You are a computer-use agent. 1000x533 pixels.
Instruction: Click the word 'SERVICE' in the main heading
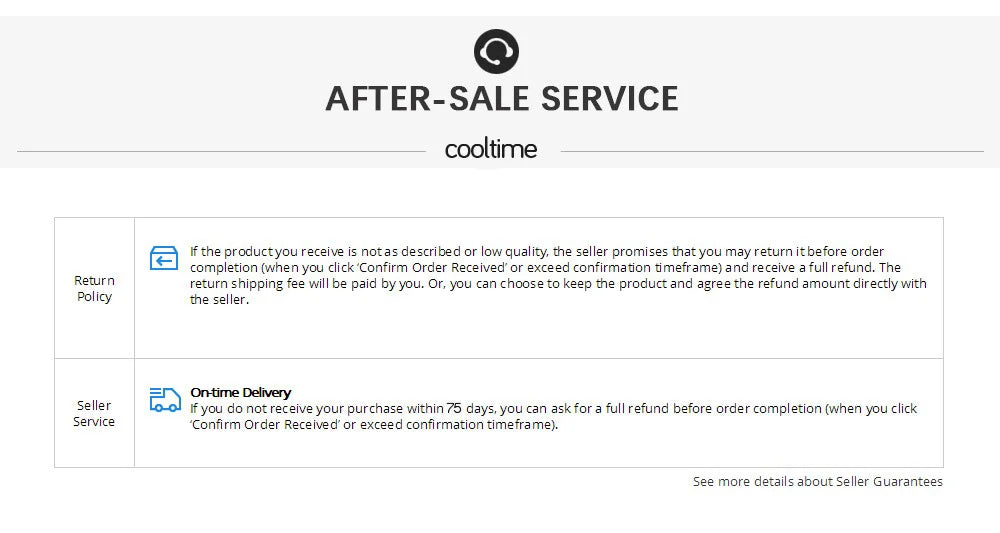[x=609, y=99]
